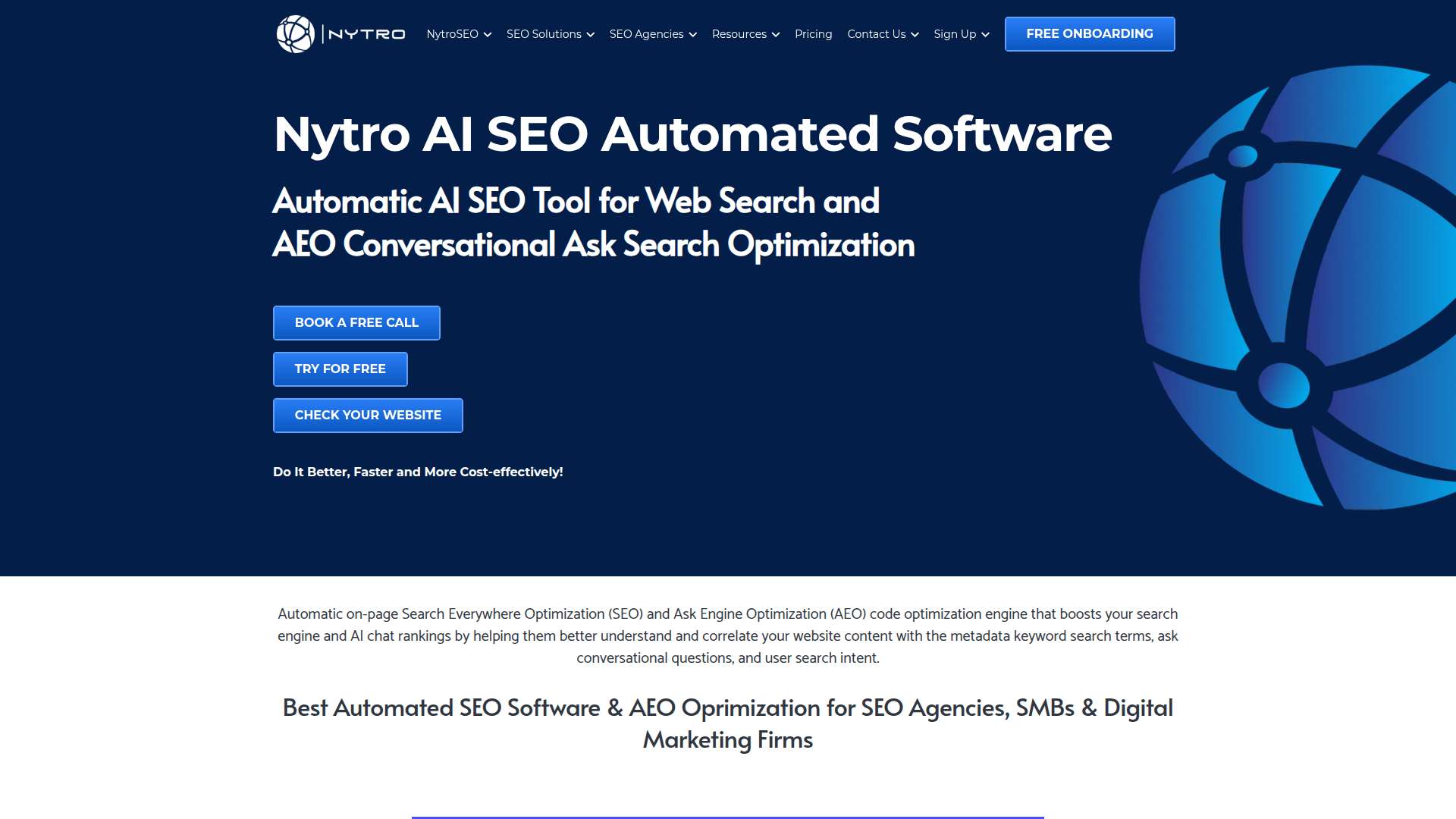This screenshot has height=819, width=1456.
Task: Click CHECK YOUR WEBSITE button
Action: pos(368,416)
